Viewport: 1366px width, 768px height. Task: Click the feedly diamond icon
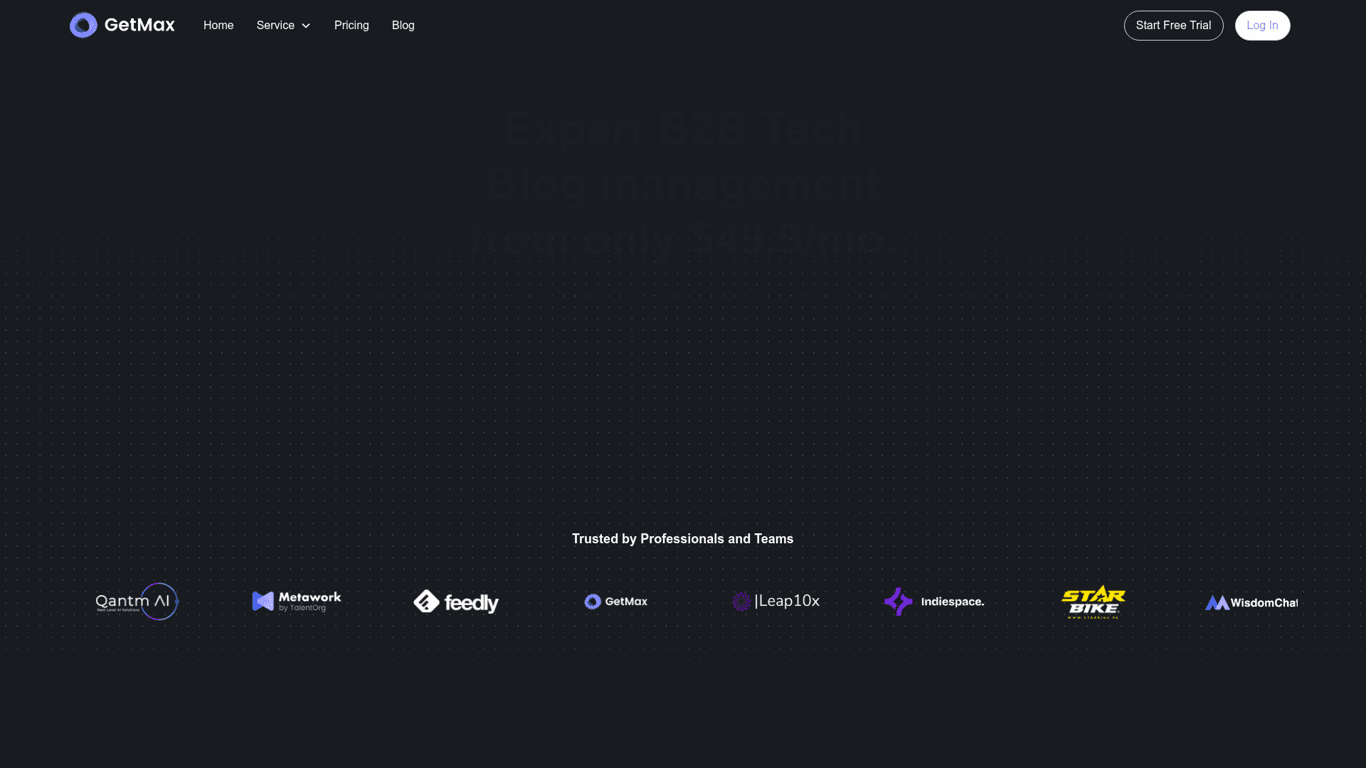click(x=427, y=601)
